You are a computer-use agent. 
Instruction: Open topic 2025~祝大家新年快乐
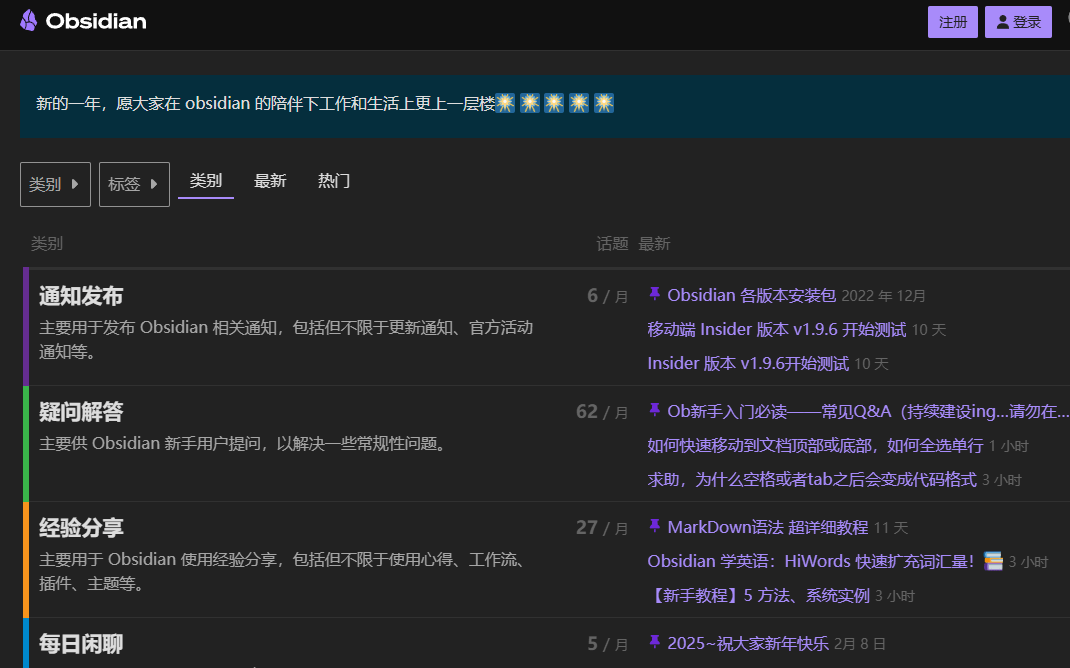point(748,643)
